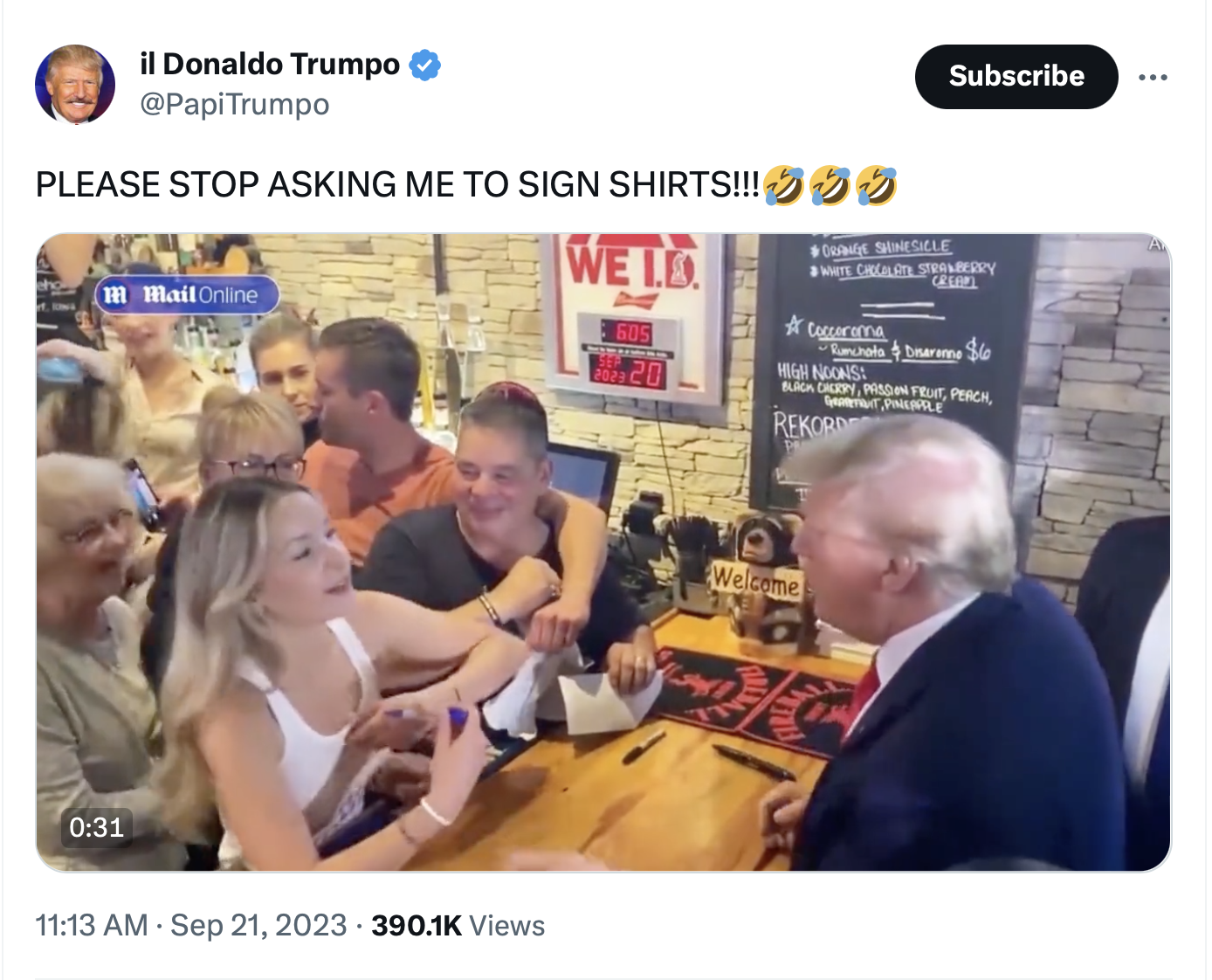Click the blue verified checkmark badge
Viewport: 1212px width, 980px height.
425,66
